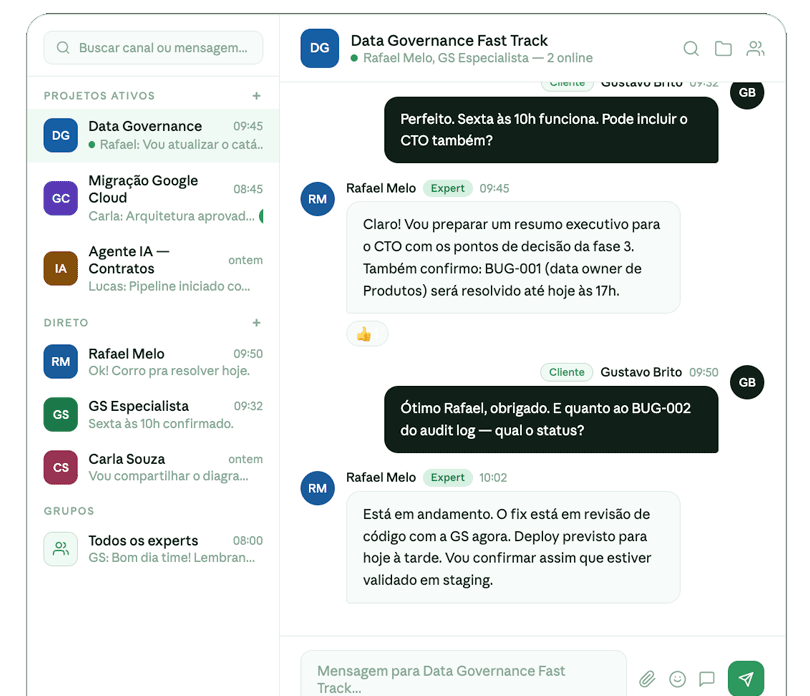Viewport: 810px width, 696px height.
Task: Click the 'Ok! Corro pra resolver hoje.' preview
Action: pyautogui.click(x=169, y=371)
